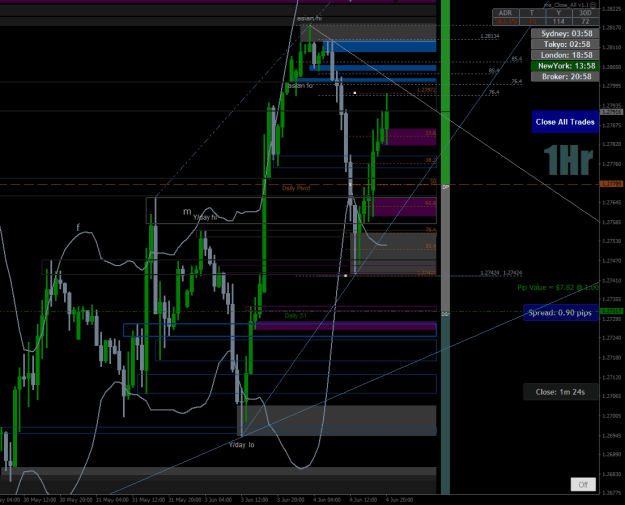625x505 pixels.
Task: Click the ADR table Y header cell
Action: 558,13
